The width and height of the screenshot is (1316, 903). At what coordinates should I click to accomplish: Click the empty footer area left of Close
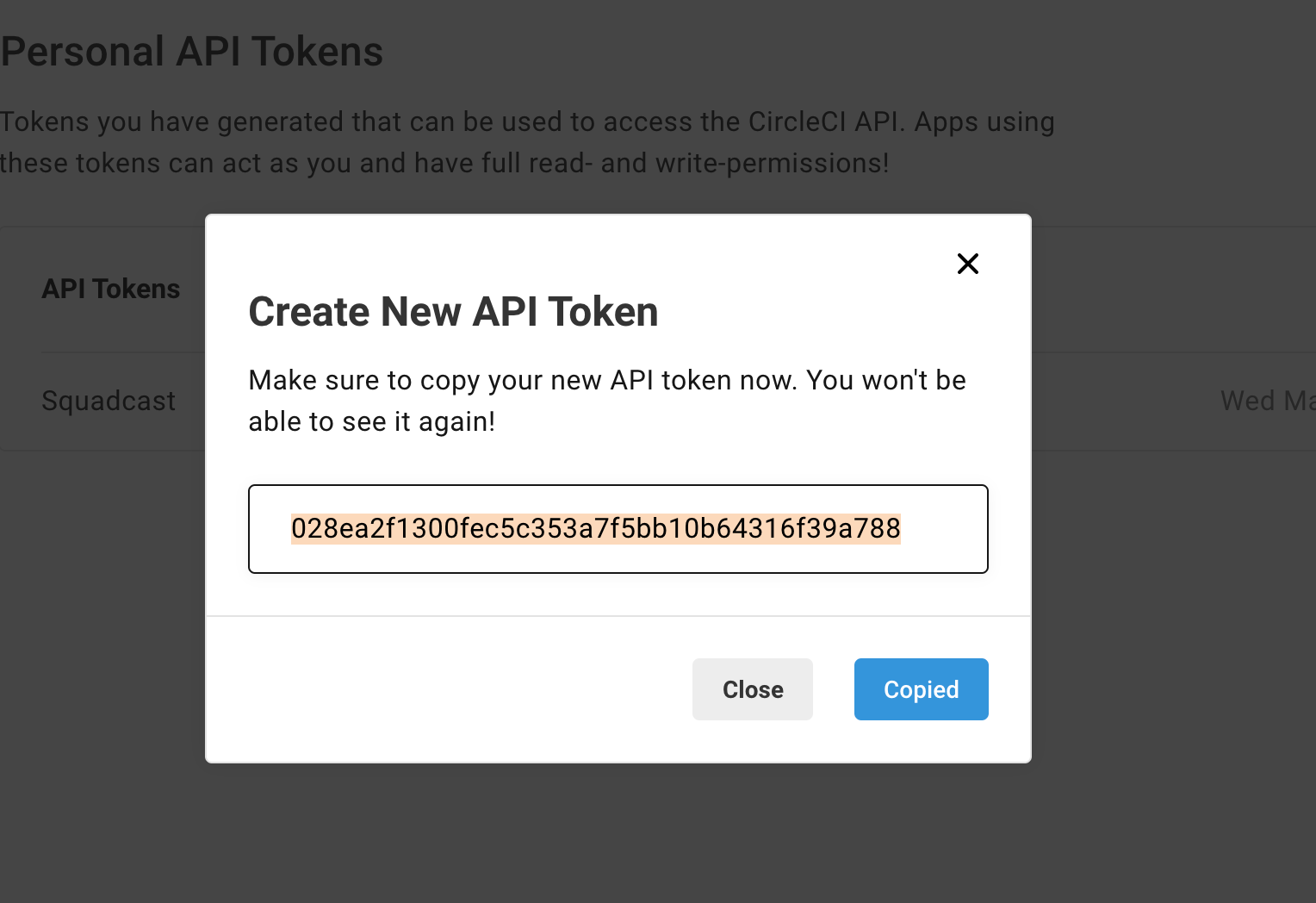click(448, 689)
